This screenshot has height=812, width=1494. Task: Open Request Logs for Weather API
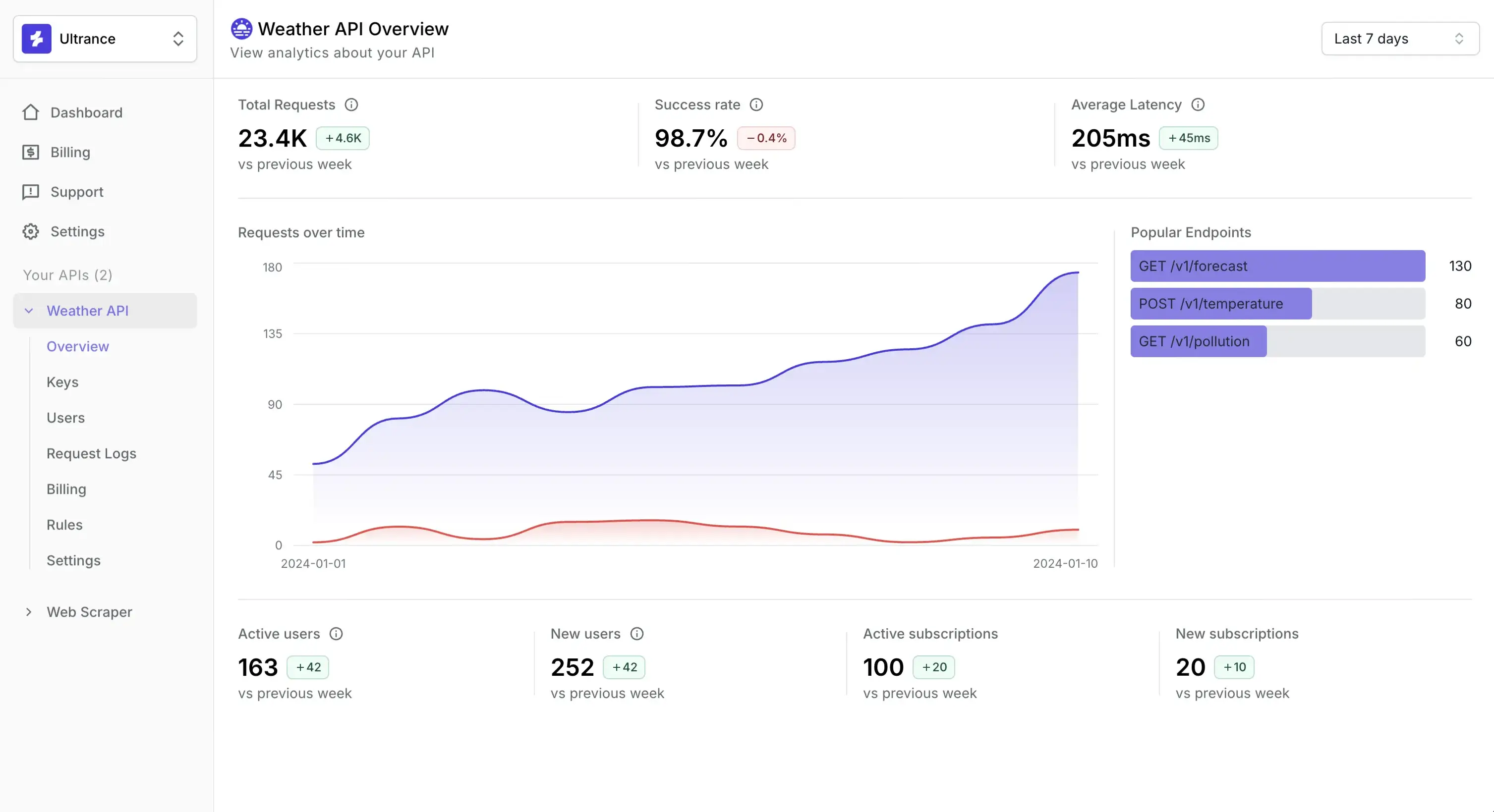tap(91, 454)
